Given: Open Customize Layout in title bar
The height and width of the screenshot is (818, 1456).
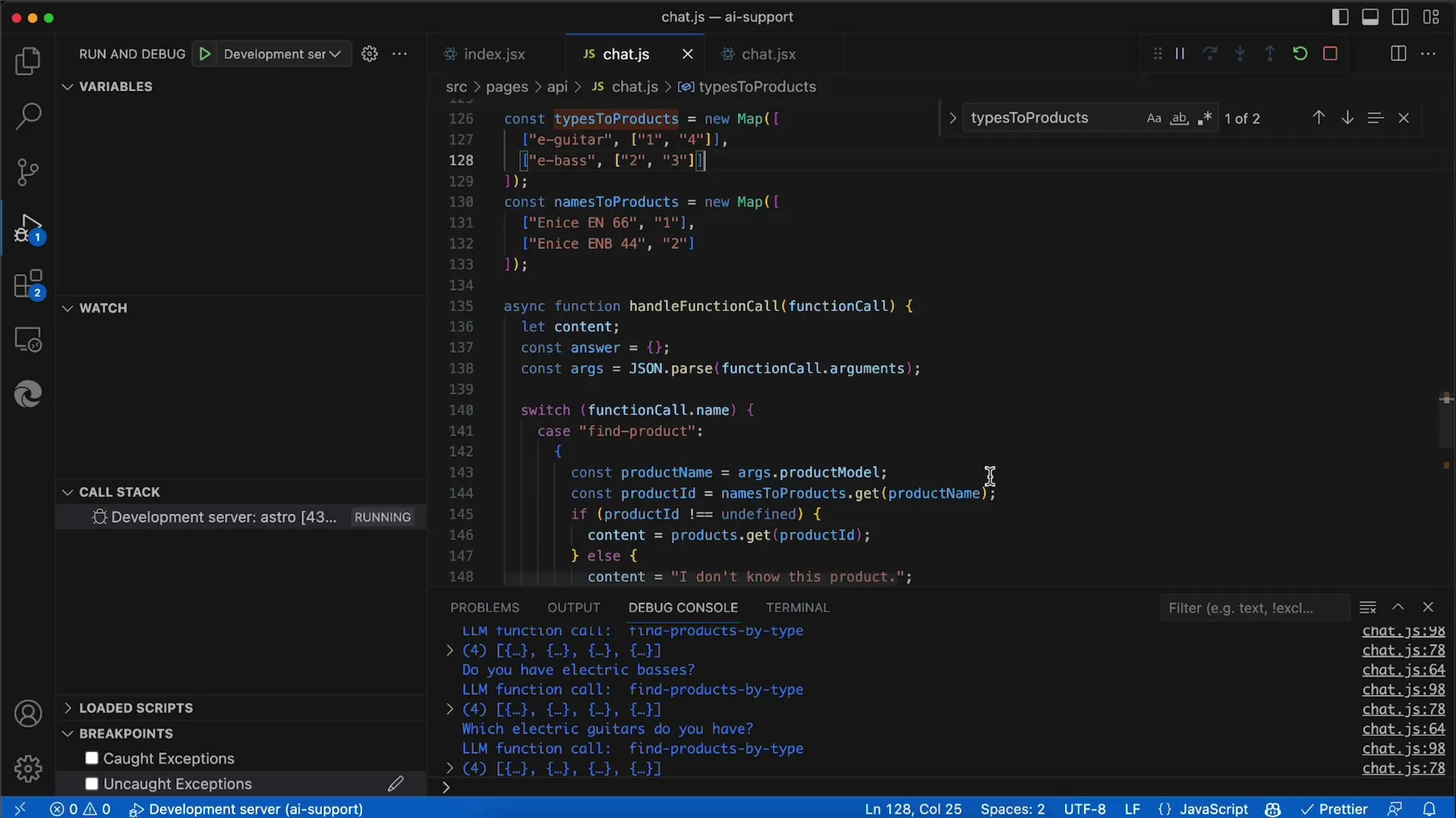Looking at the screenshot, I should click(x=1431, y=17).
